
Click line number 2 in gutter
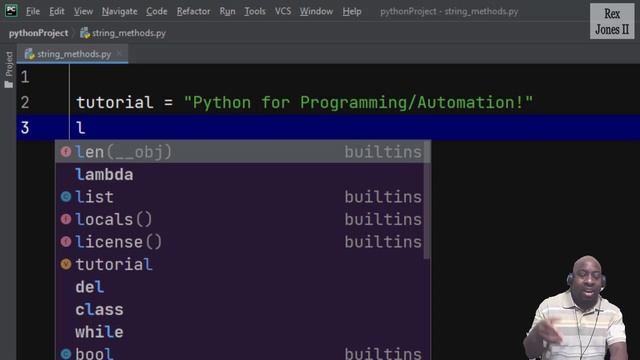coord(25,102)
